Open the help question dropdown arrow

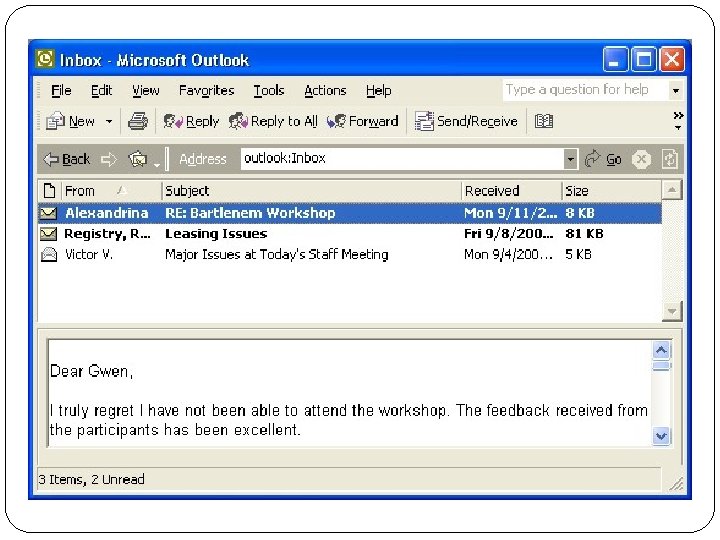(676, 90)
